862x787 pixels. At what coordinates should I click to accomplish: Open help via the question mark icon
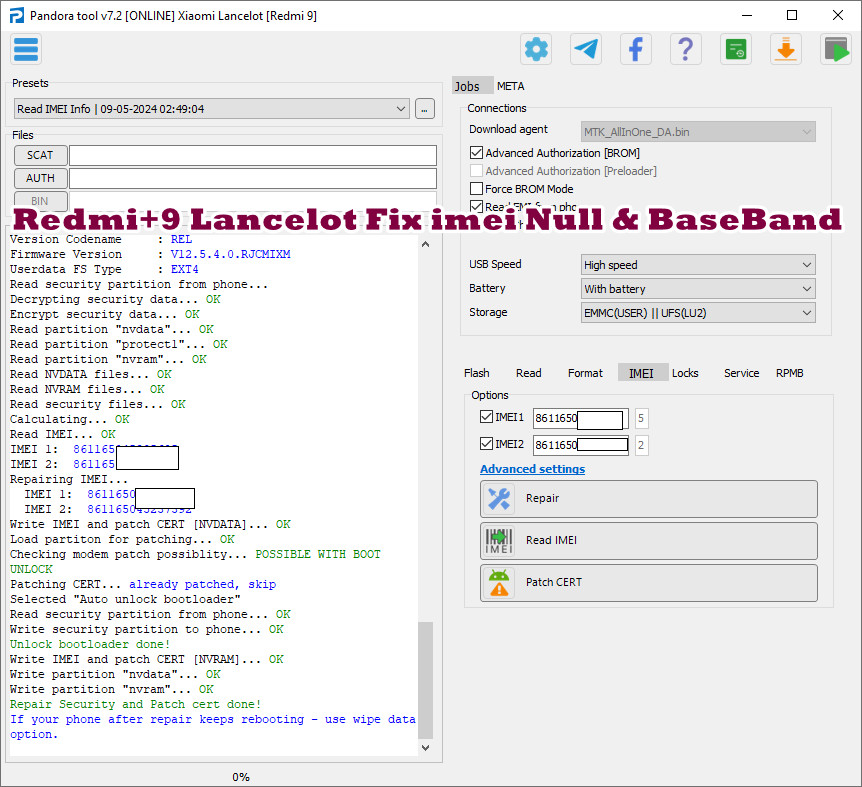tap(686, 49)
